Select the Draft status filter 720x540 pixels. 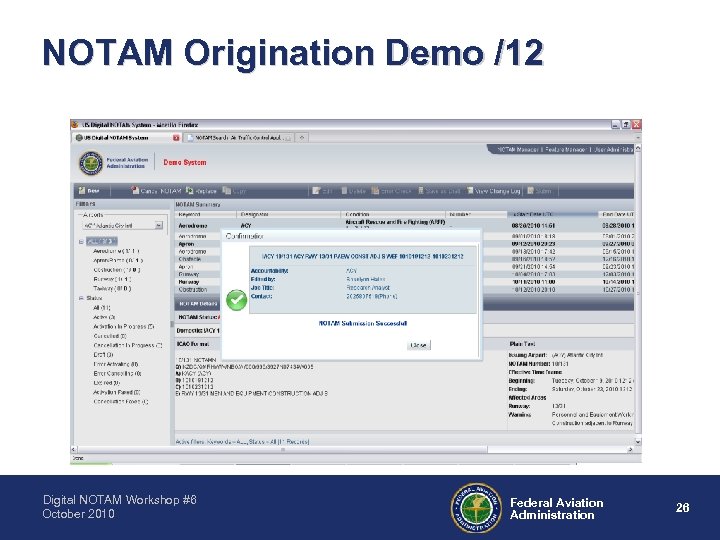[x=103, y=354]
